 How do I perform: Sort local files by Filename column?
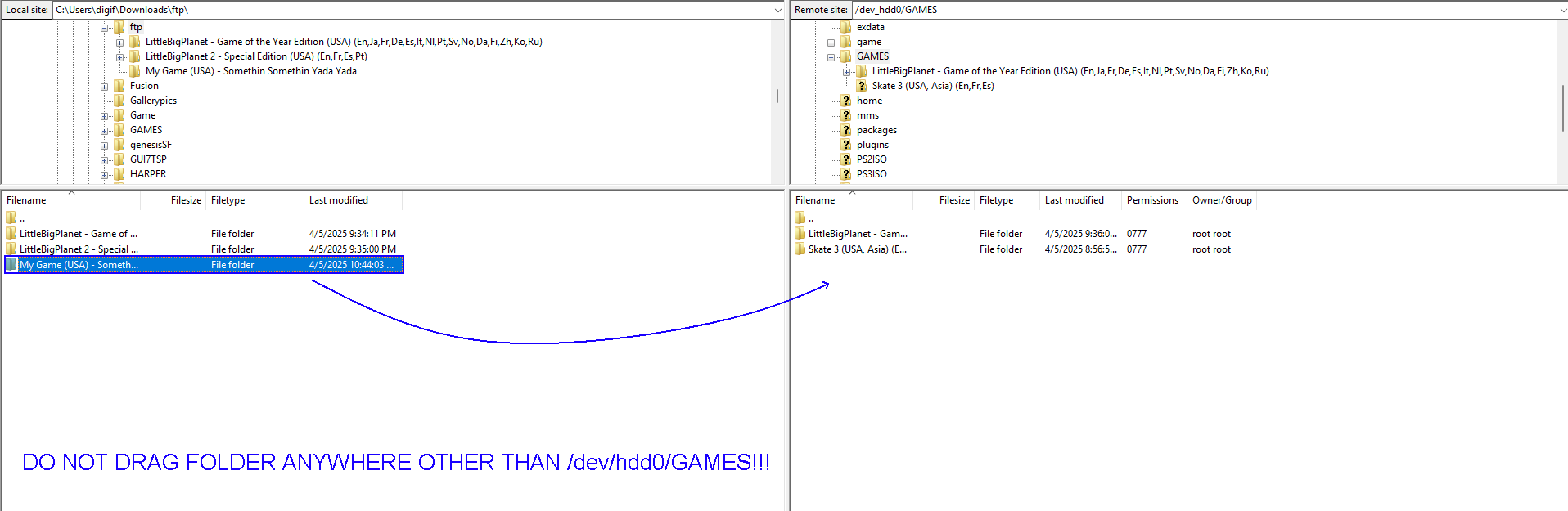coord(71,200)
